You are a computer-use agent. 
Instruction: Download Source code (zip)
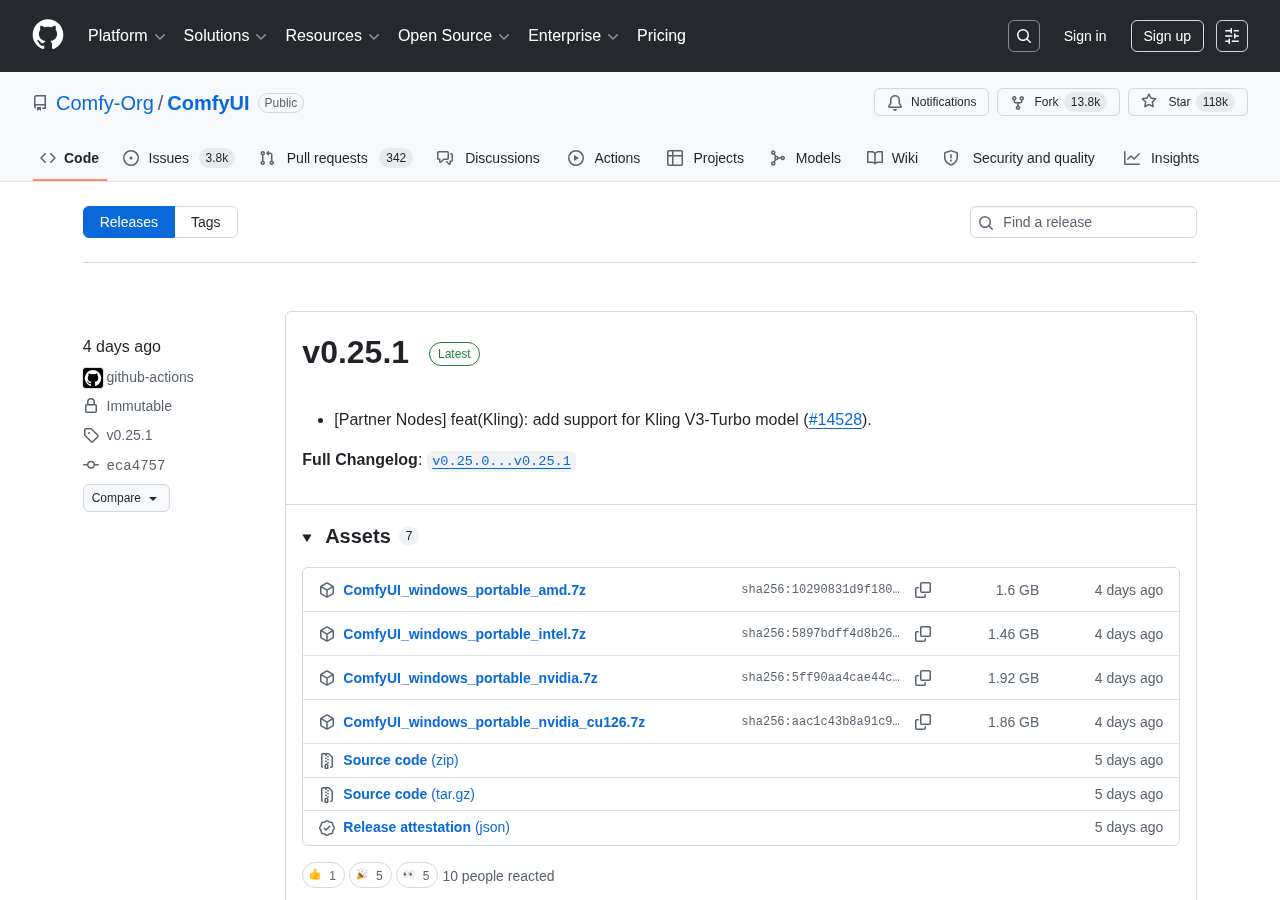click(401, 760)
